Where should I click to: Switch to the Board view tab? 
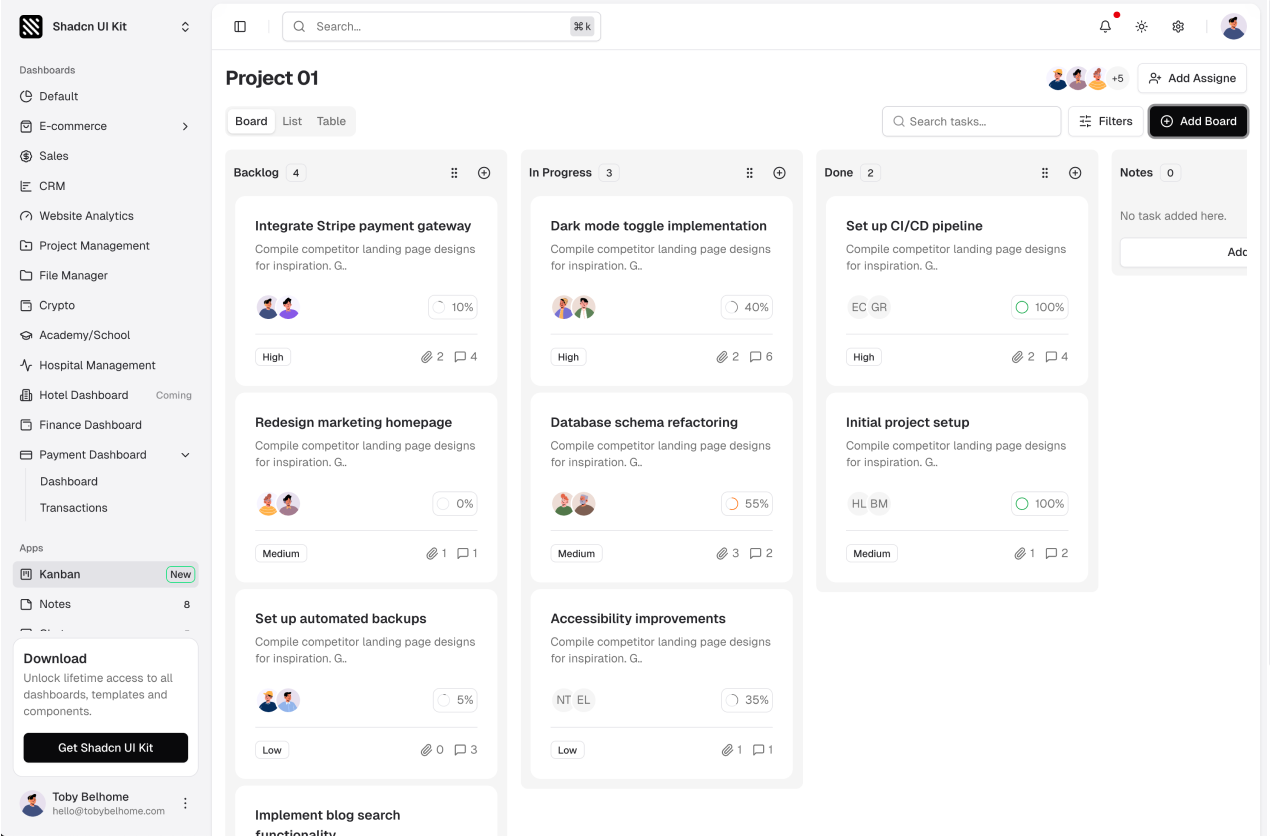click(251, 121)
